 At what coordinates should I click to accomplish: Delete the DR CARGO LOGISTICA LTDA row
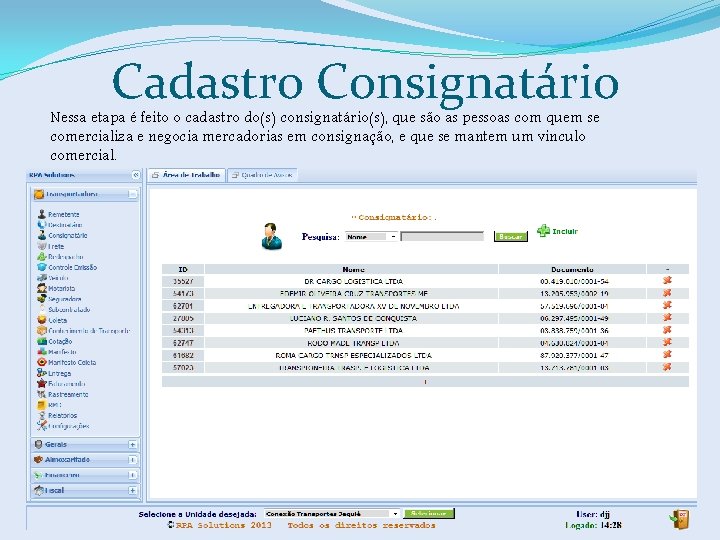(x=667, y=281)
